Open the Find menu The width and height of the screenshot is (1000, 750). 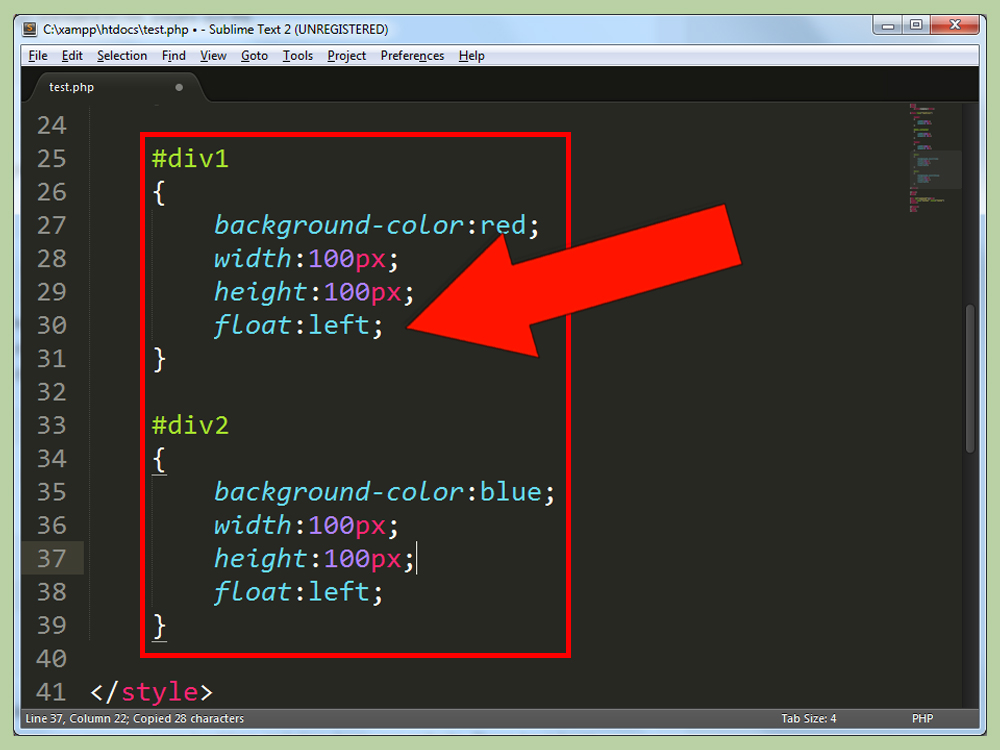[173, 55]
